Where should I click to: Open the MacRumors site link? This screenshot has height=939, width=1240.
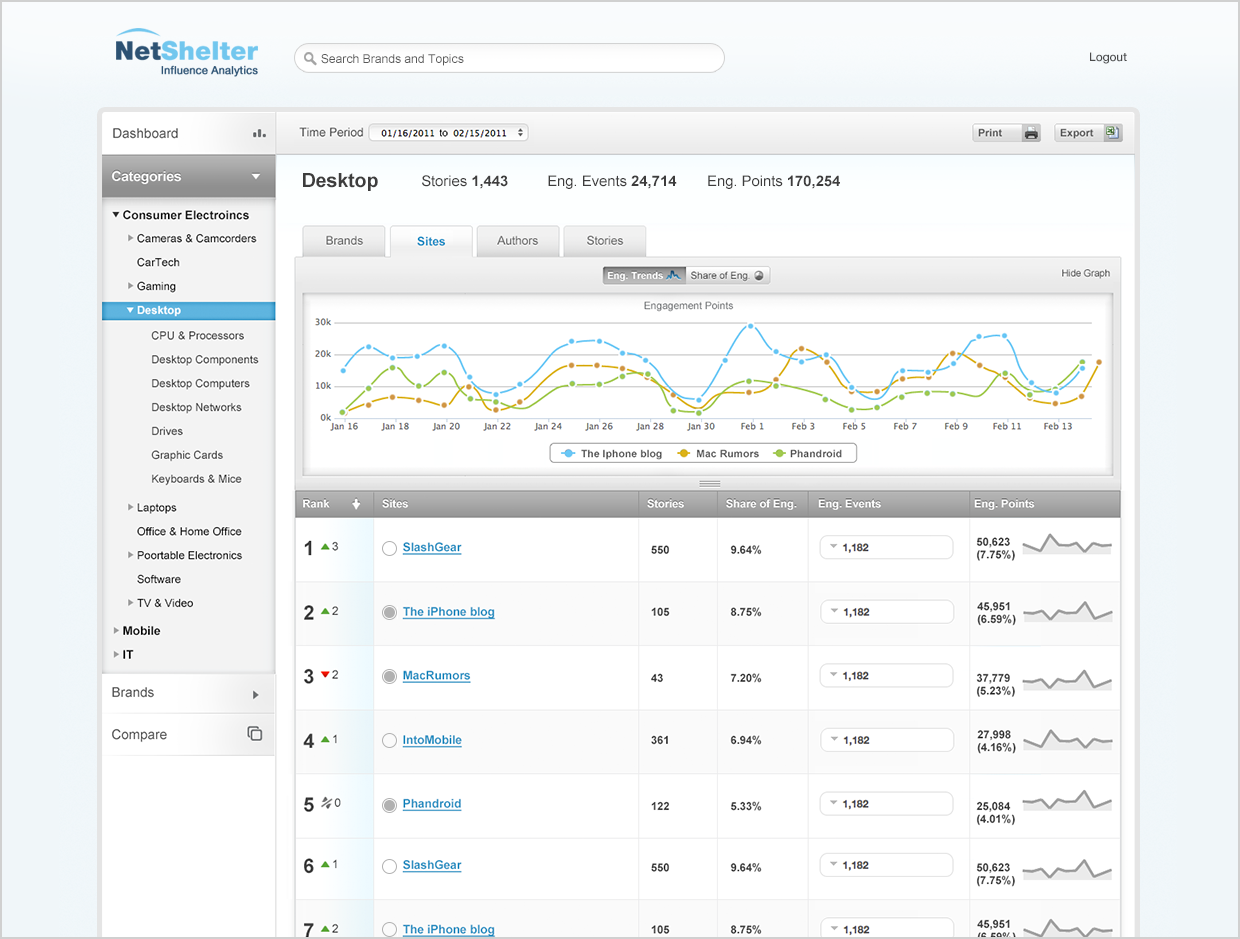pyautogui.click(x=436, y=676)
